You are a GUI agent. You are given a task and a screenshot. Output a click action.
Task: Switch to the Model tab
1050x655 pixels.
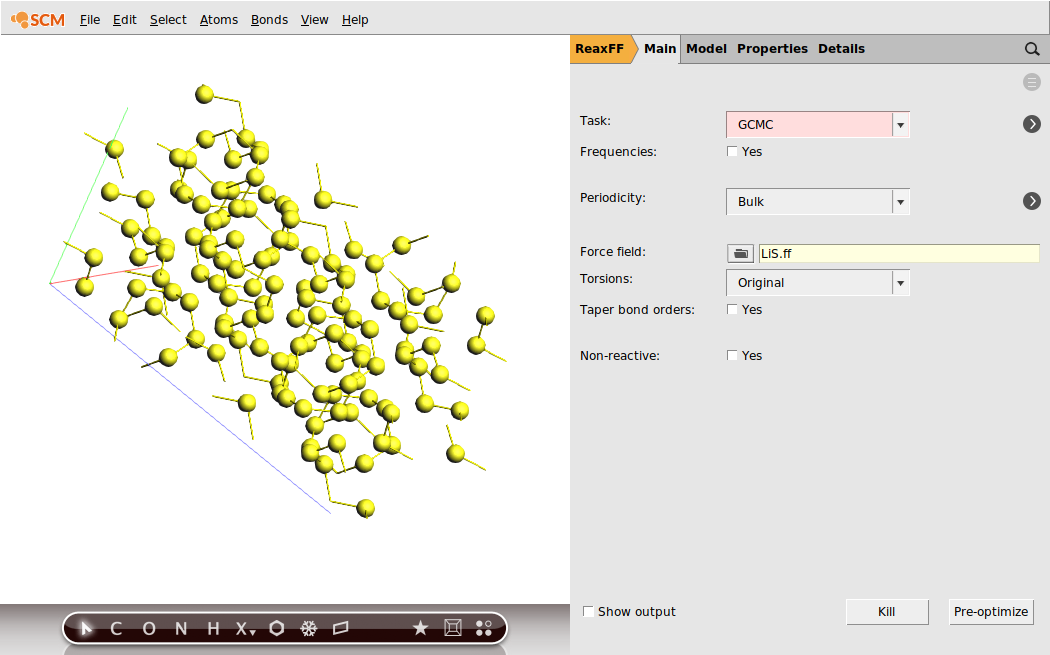[x=706, y=48]
